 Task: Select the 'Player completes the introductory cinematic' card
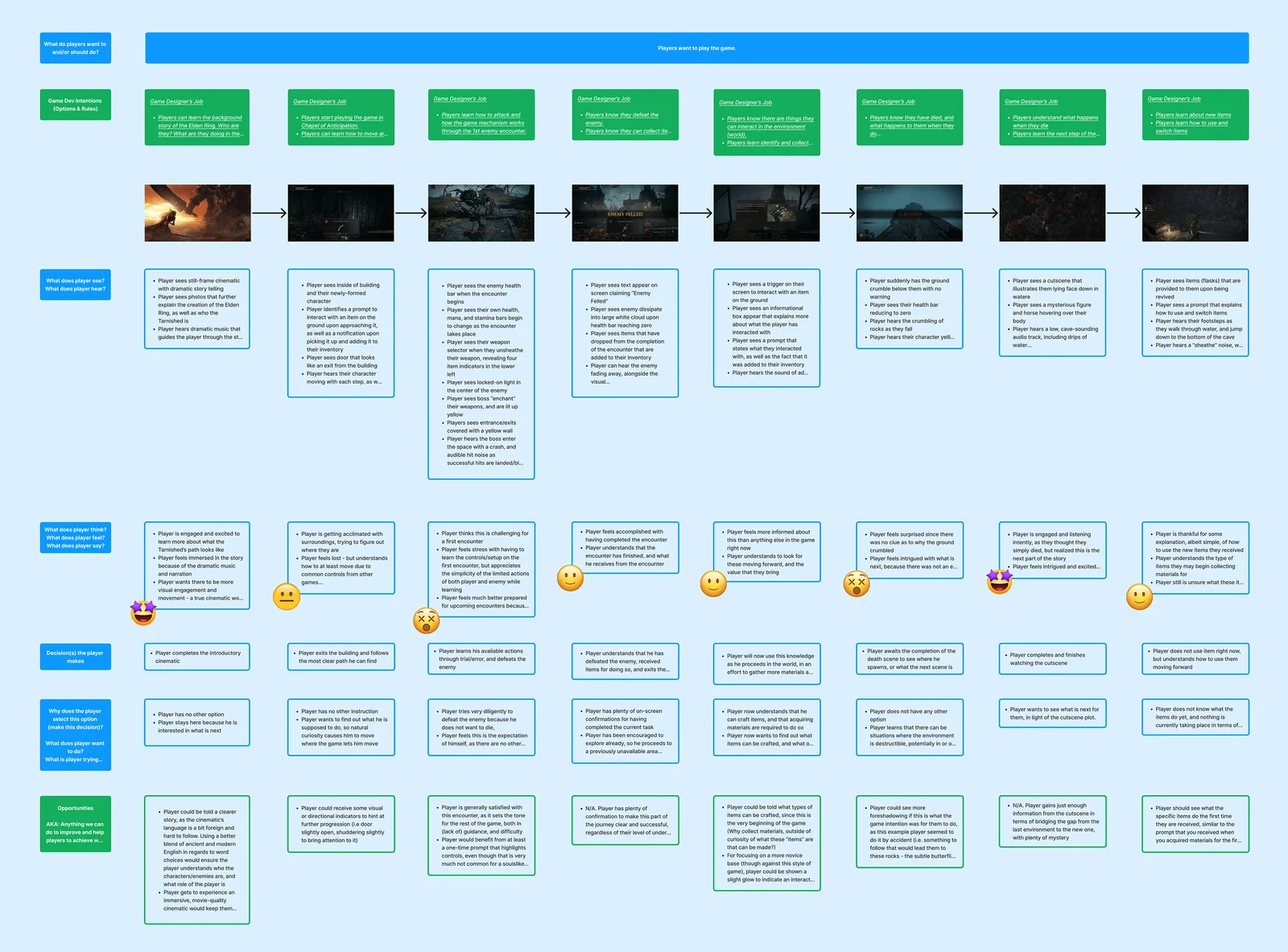(197, 657)
